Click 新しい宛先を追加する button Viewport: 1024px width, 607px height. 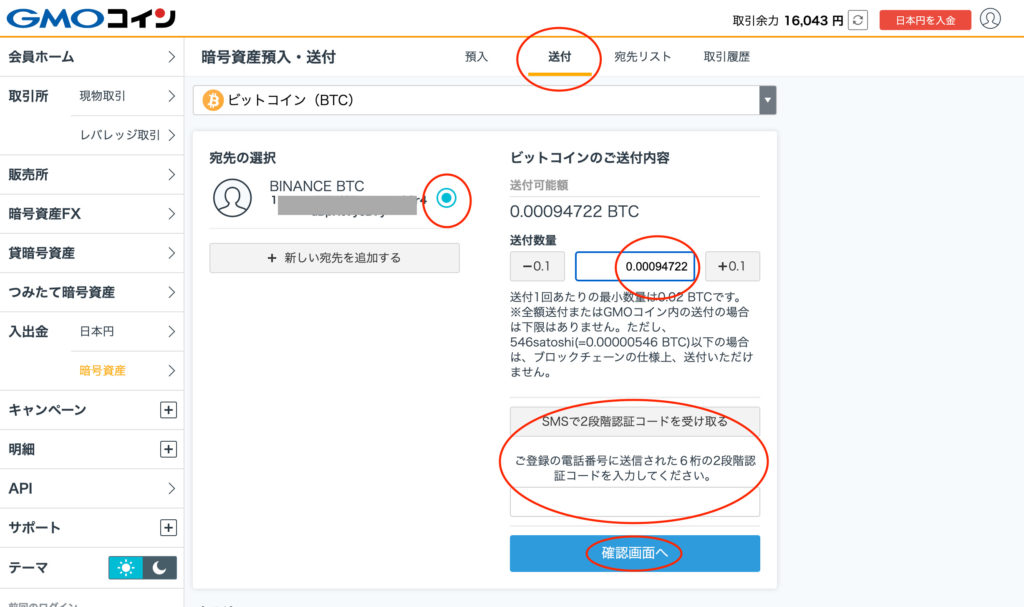(334, 258)
